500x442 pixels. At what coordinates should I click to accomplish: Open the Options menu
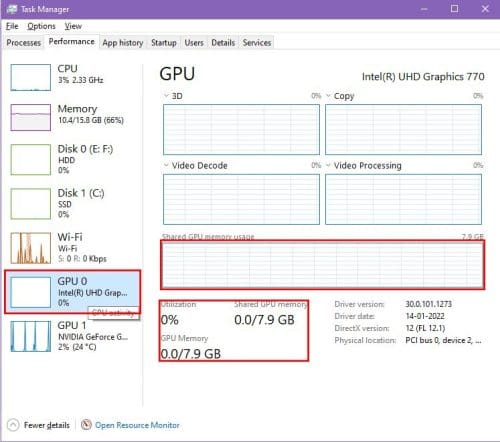click(x=41, y=26)
